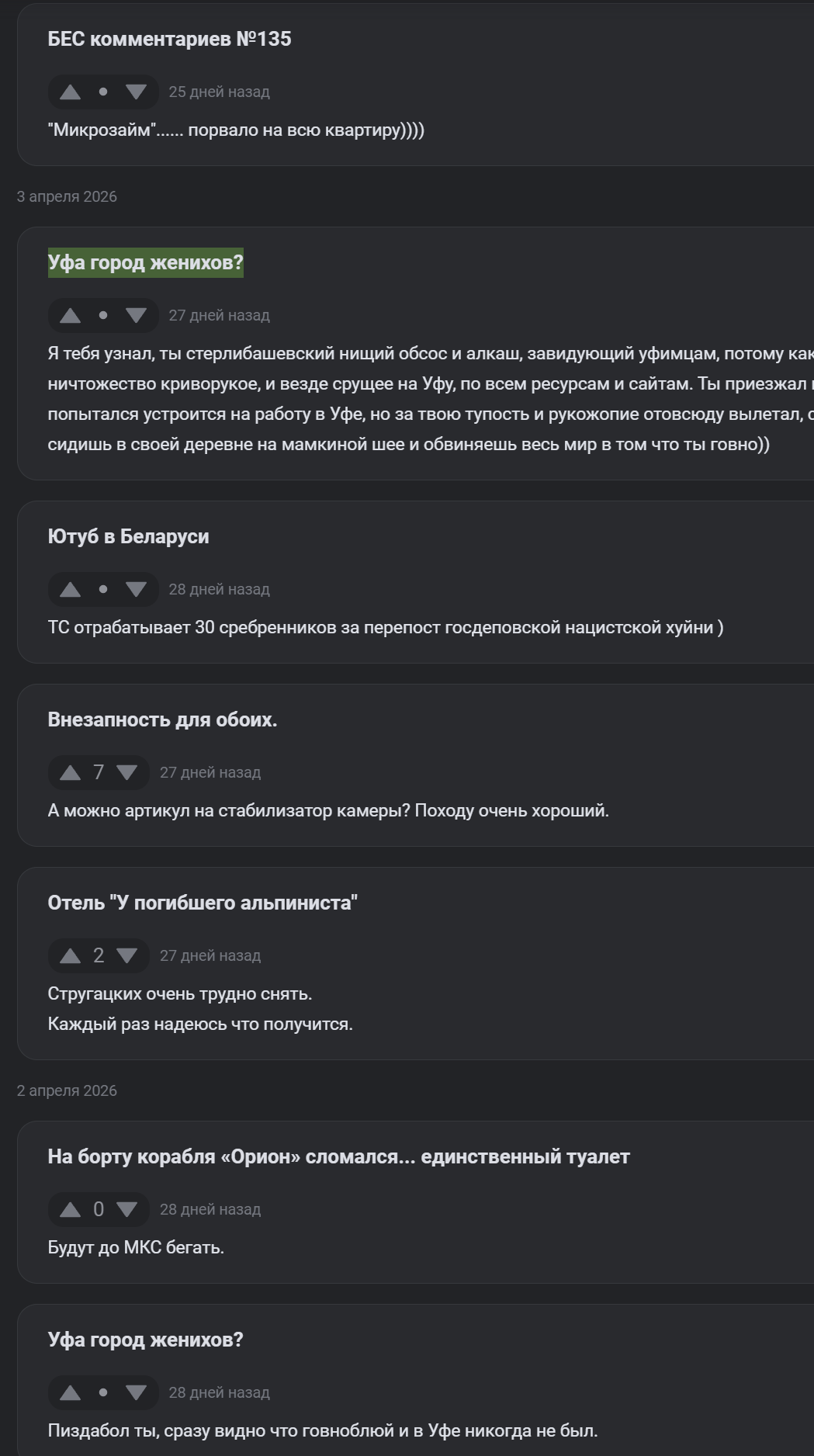Screen dimensions: 814x1456
Task: Open post «БЕС комментариев №135»
Action: click(169, 39)
